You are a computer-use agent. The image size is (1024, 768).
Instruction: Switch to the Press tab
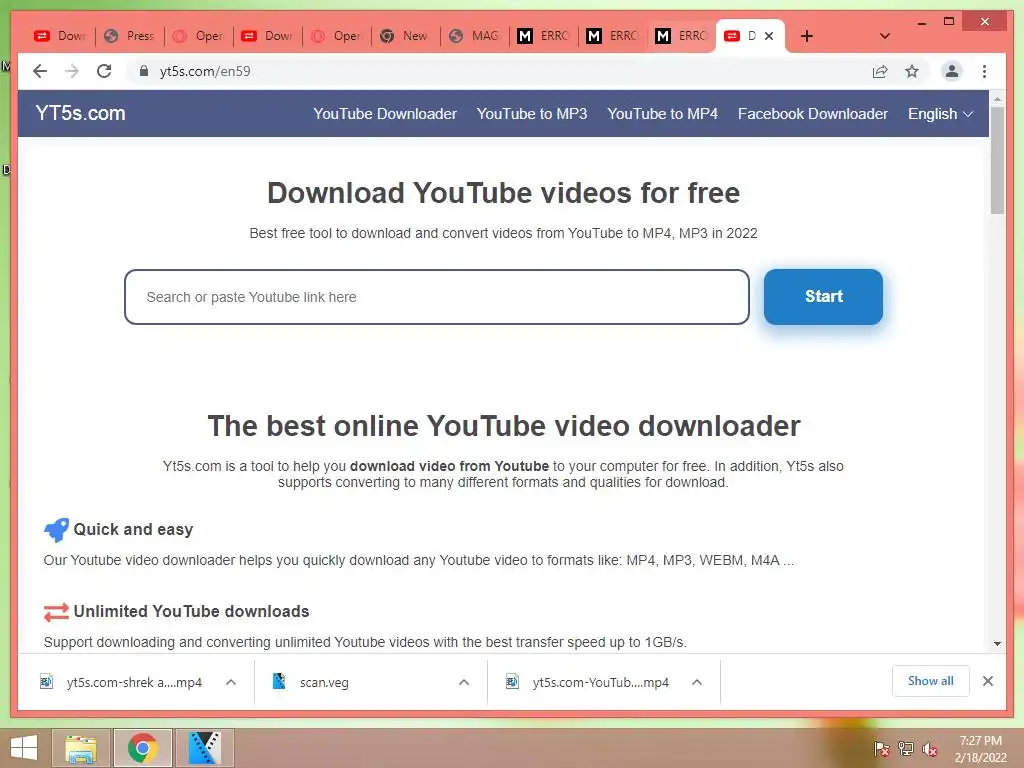click(x=129, y=36)
